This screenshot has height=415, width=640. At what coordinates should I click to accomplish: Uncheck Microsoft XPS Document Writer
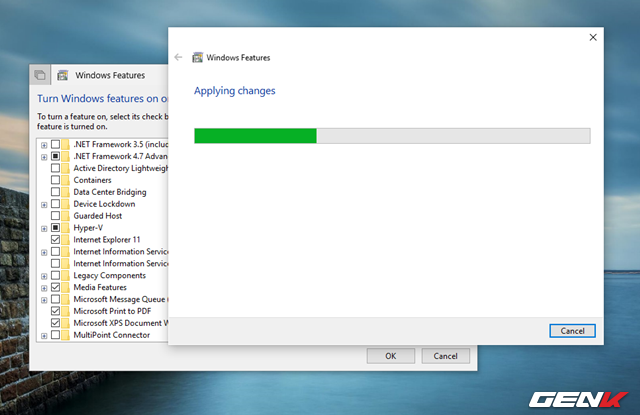point(56,323)
